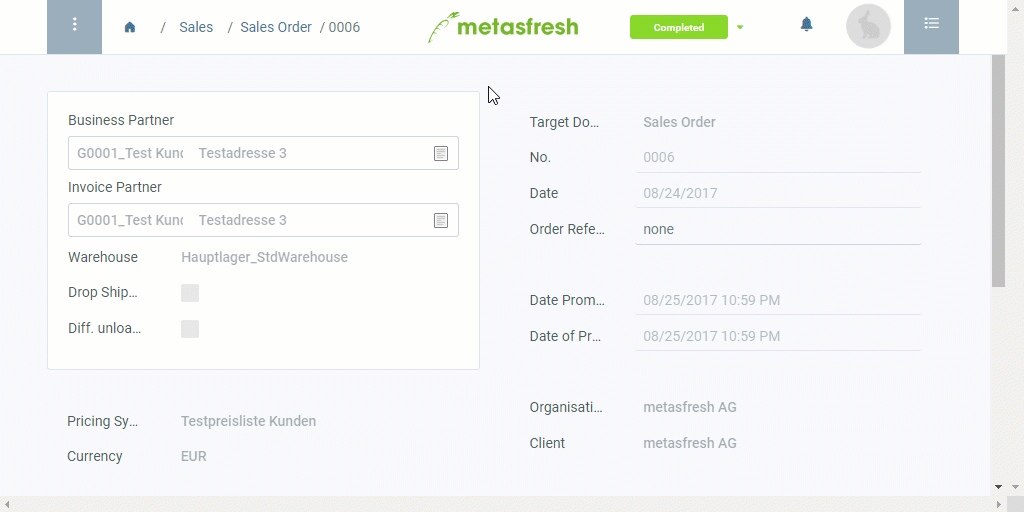
Task: Open the Pricing System Testpreisliste Kunden dropdown
Action: pos(248,421)
